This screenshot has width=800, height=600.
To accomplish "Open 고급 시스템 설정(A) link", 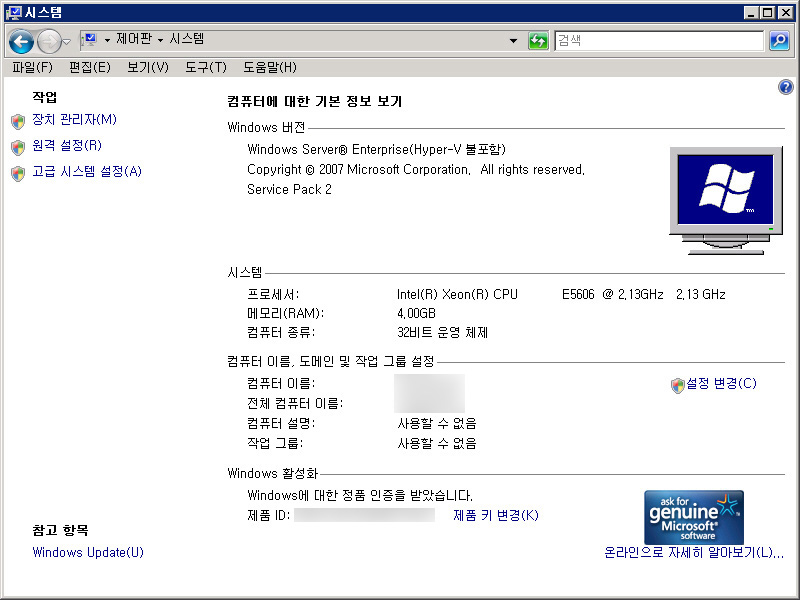I will pyautogui.click(x=87, y=171).
